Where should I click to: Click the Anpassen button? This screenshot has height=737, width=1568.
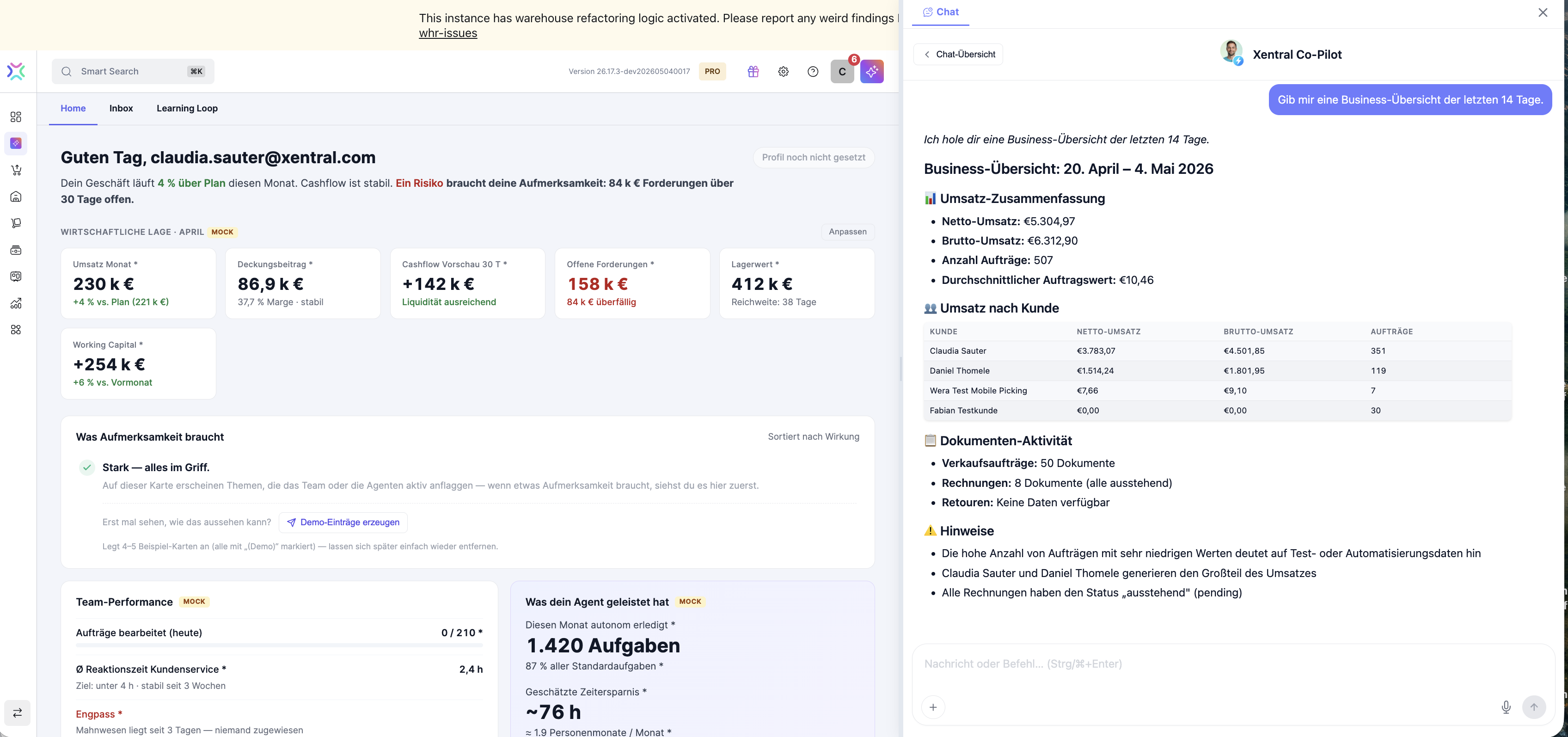tap(847, 232)
